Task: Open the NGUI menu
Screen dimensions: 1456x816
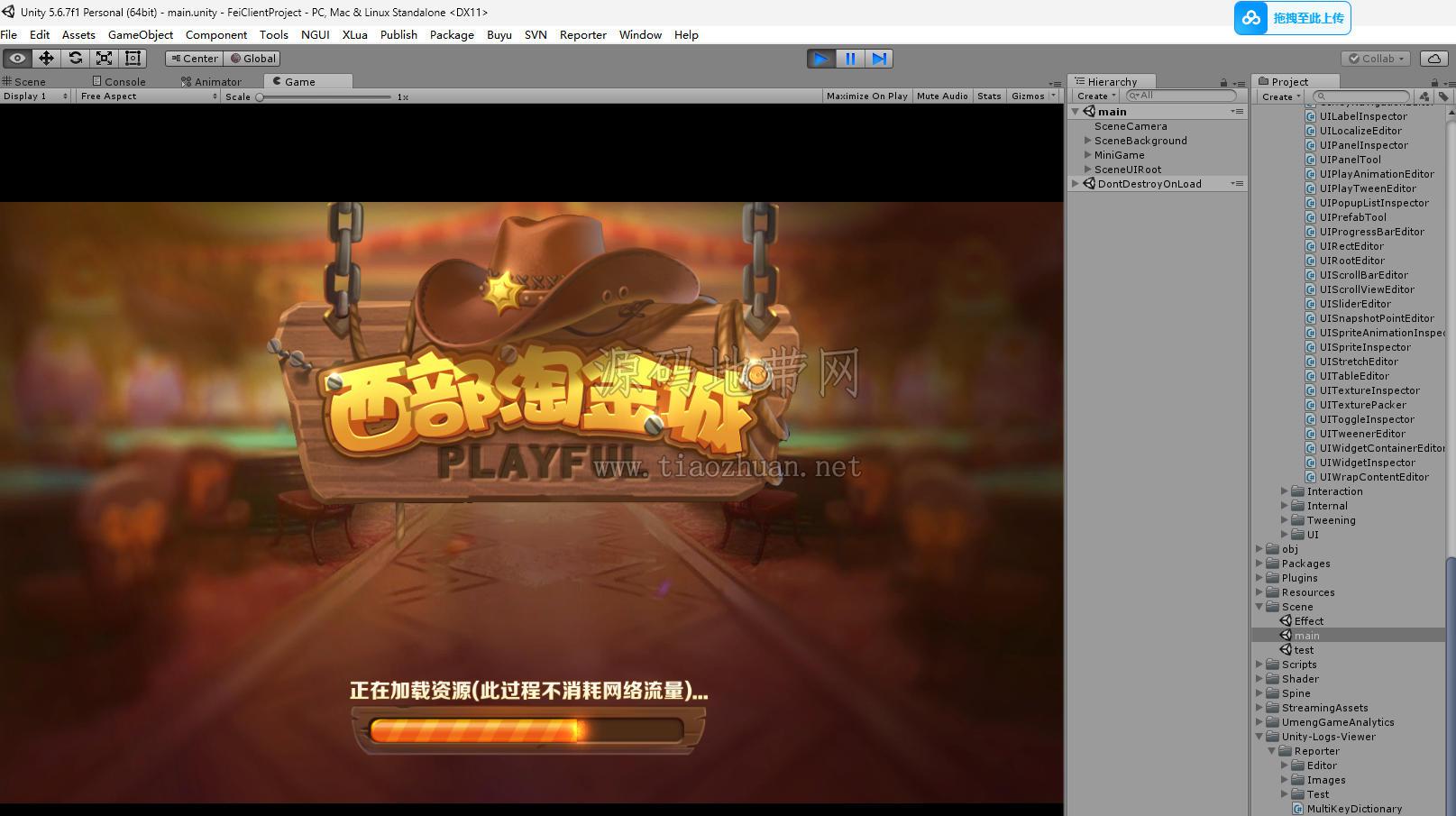Action: 315,35
